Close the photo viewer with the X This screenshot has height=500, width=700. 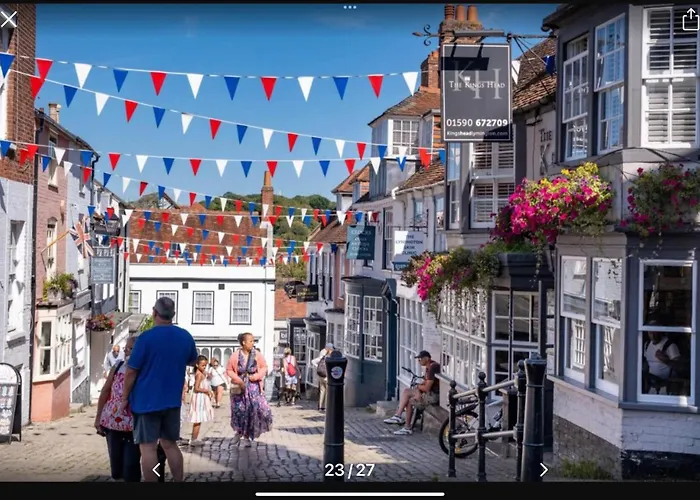(x=8, y=19)
